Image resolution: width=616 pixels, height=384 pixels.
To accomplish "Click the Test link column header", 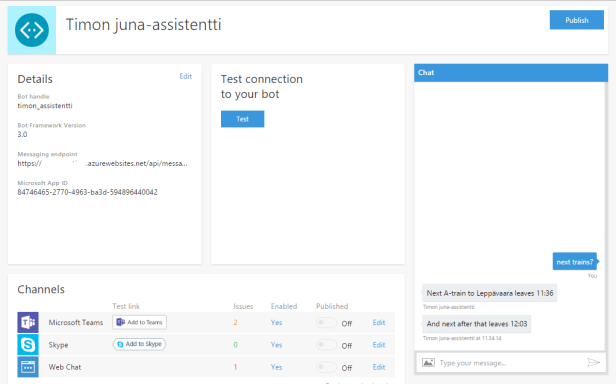I will pos(126,306).
